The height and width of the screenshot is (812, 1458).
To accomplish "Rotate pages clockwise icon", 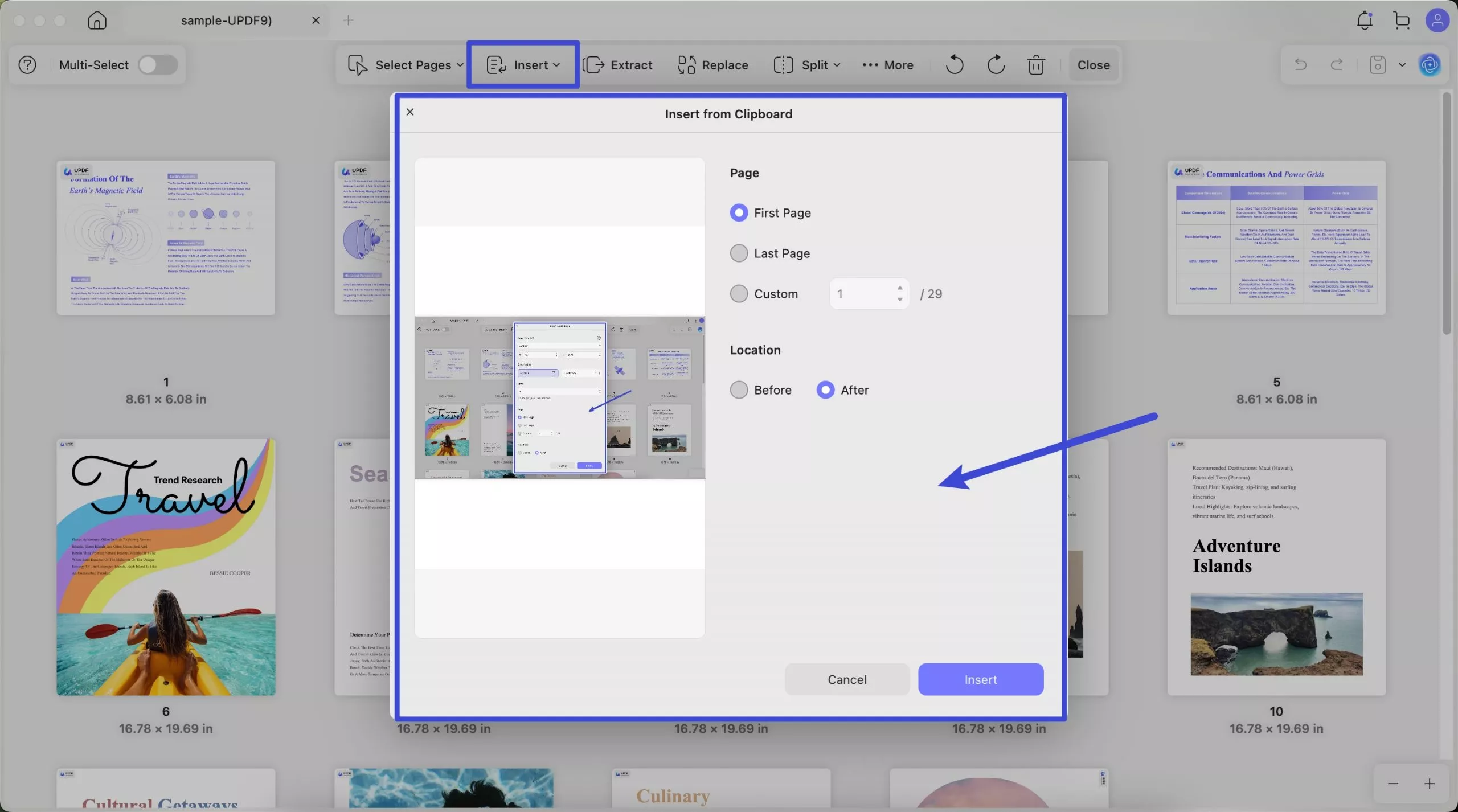I will [996, 65].
